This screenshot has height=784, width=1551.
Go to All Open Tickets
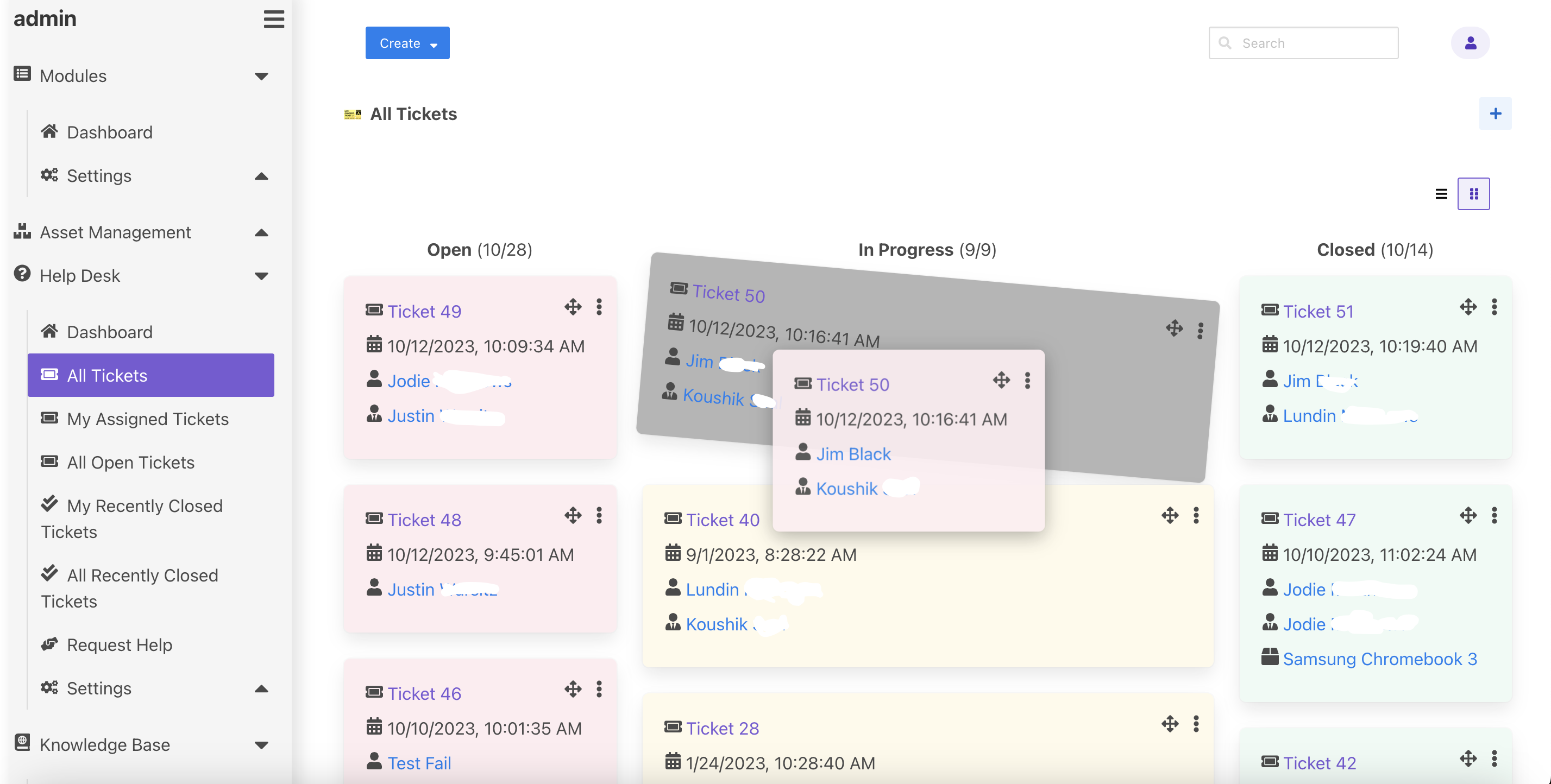tap(131, 462)
